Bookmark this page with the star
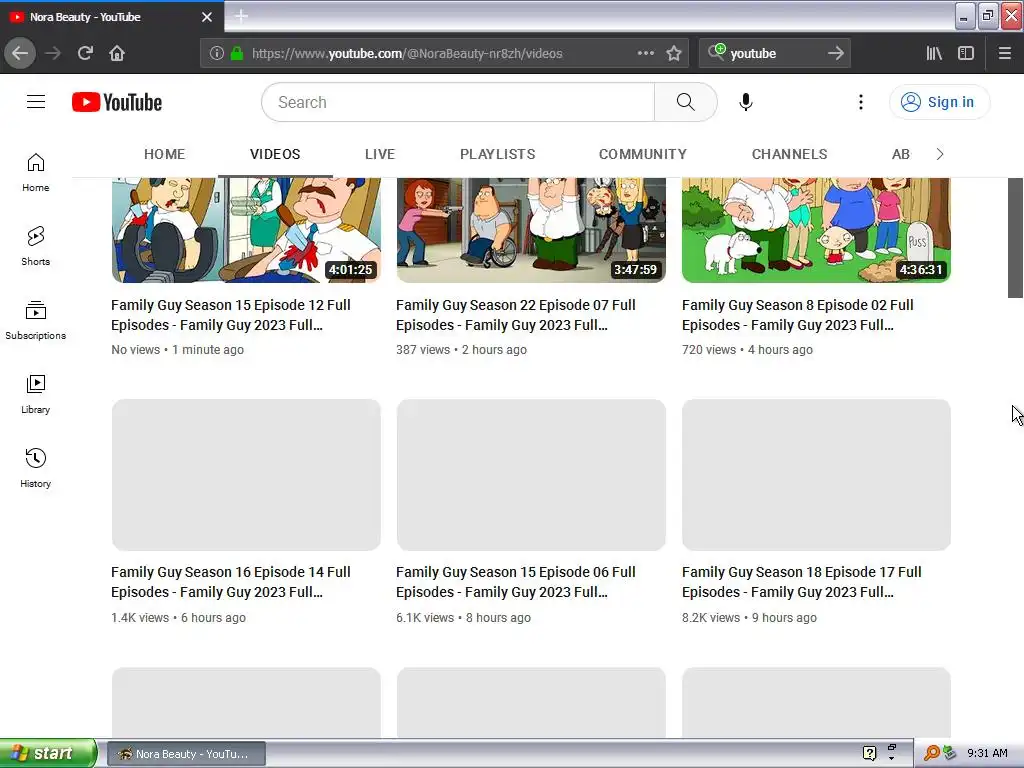Viewport: 1024px width, 768px height. point(674,53)
